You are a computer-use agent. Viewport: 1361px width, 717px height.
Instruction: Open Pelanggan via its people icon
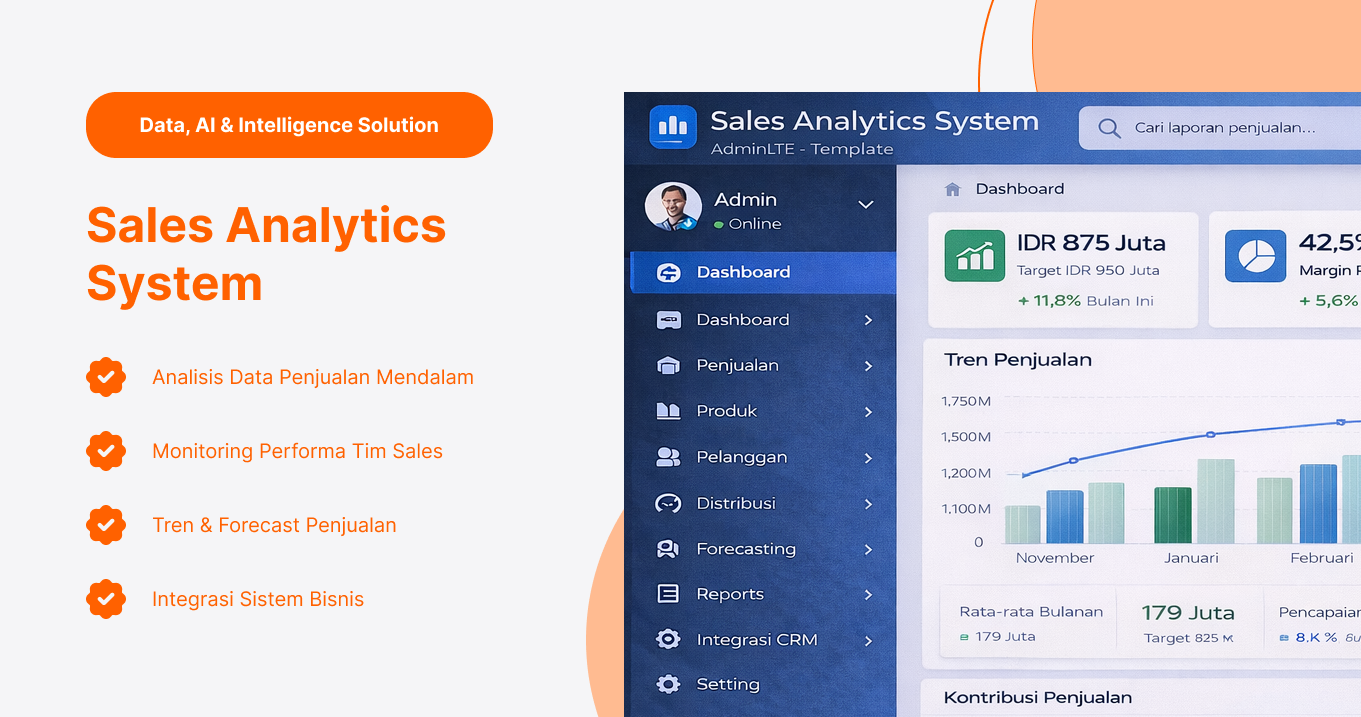click(669, 457)
